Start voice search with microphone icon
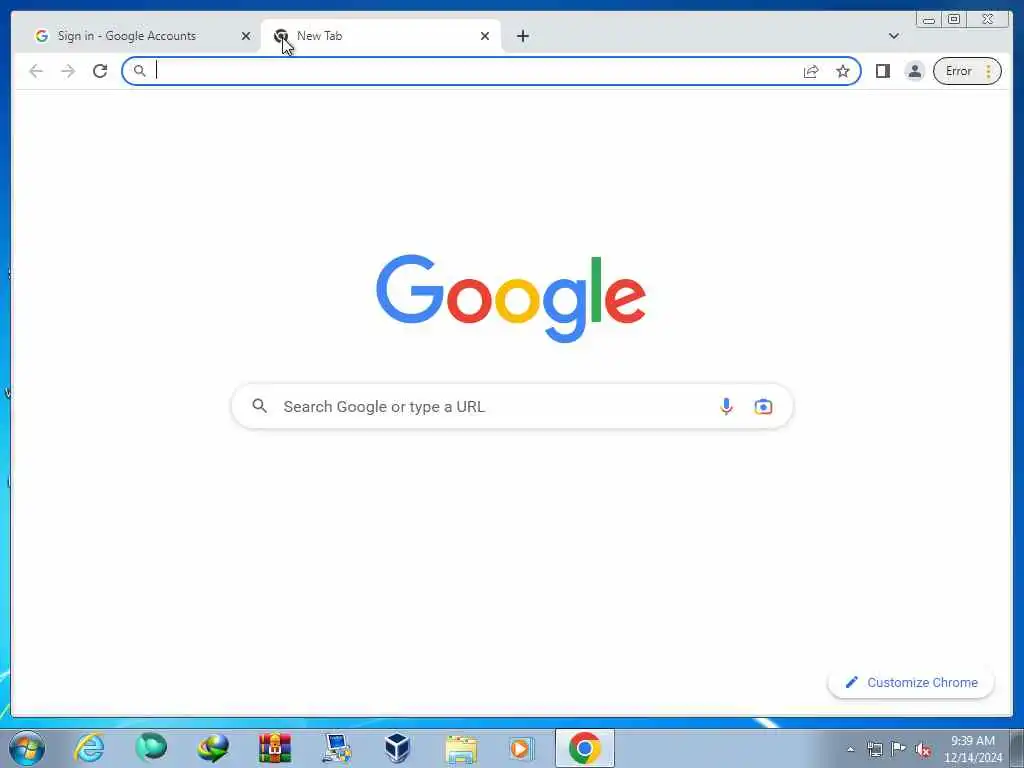Image resolution: width=1024 pixels, height=768 pixels. (726, 407)
